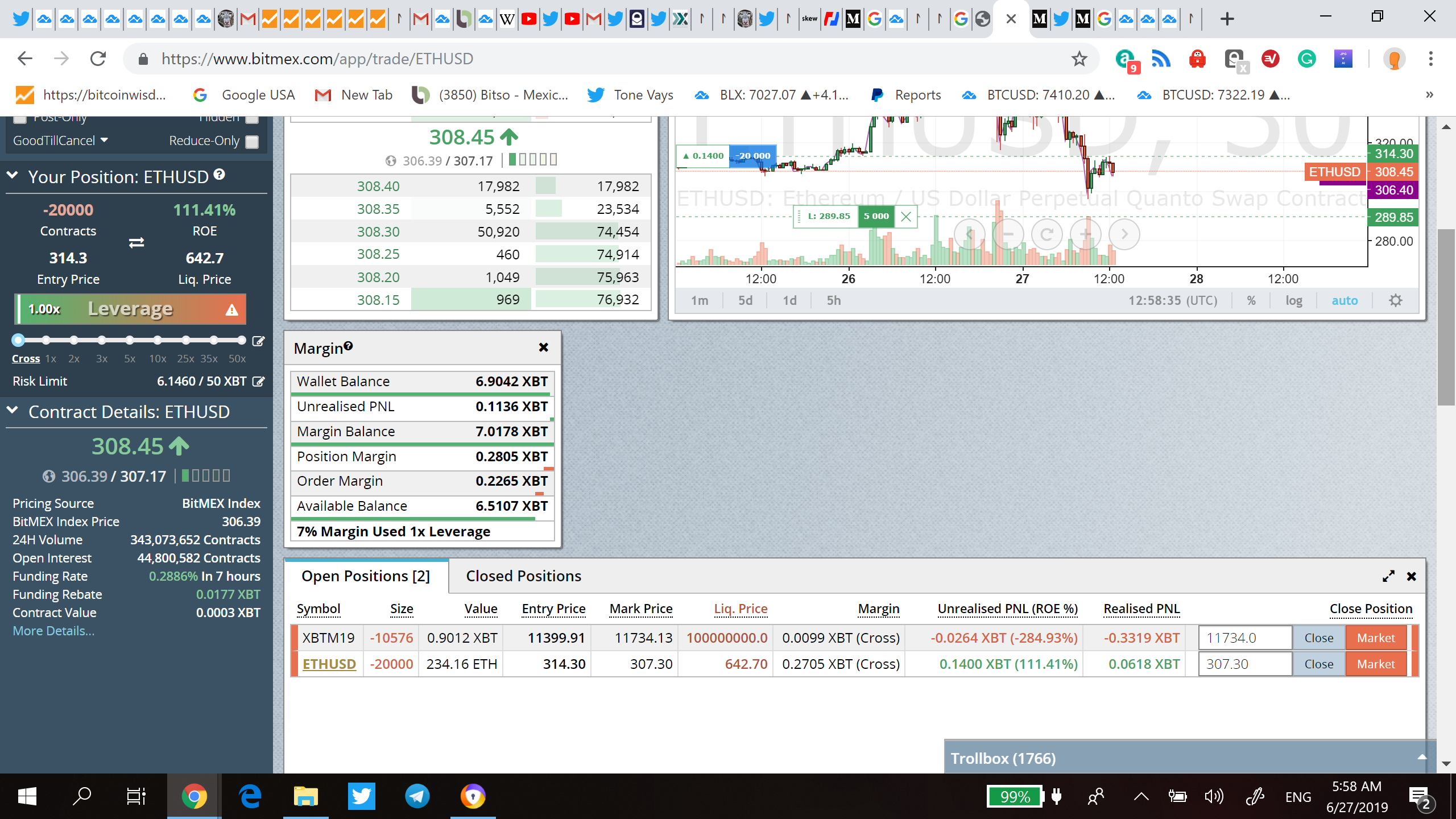Select Cross leverage option
This screenshot has width=1456, height=819.
click(26, 359)
